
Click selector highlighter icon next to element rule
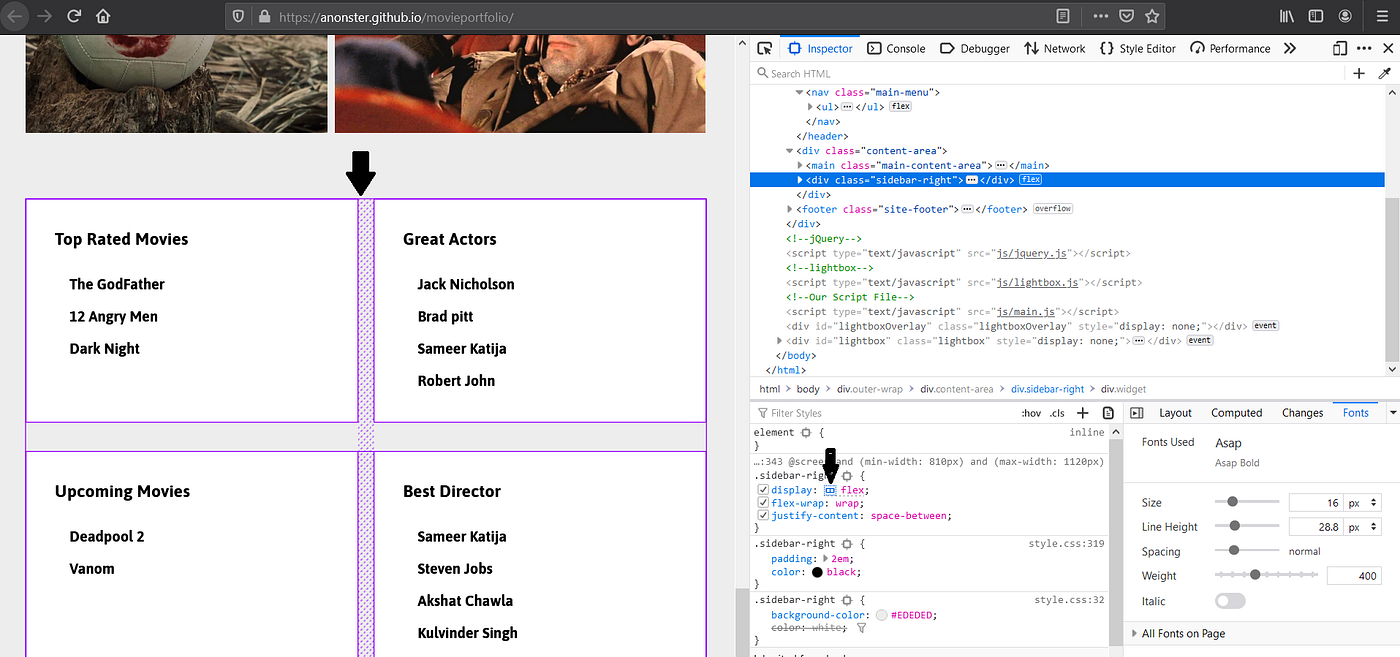coord(805,433)
